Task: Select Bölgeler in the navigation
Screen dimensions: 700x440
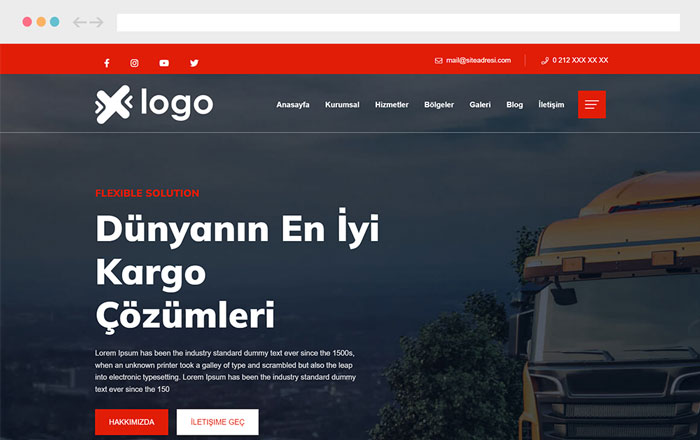Action: [439, 105]
